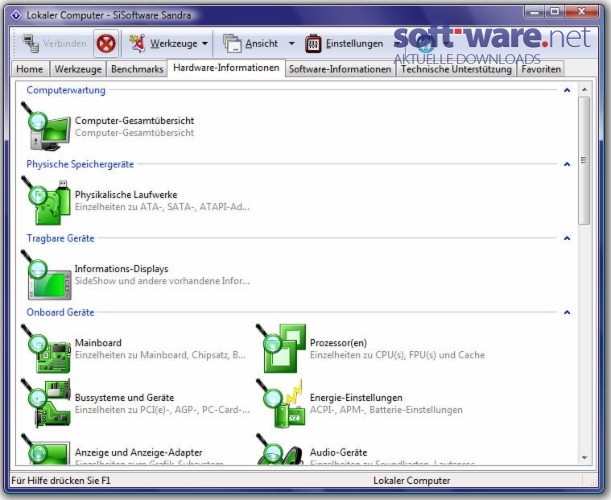Select the Physikalische Laufwerke title text
611x500 pixels.
click(126, 194)
